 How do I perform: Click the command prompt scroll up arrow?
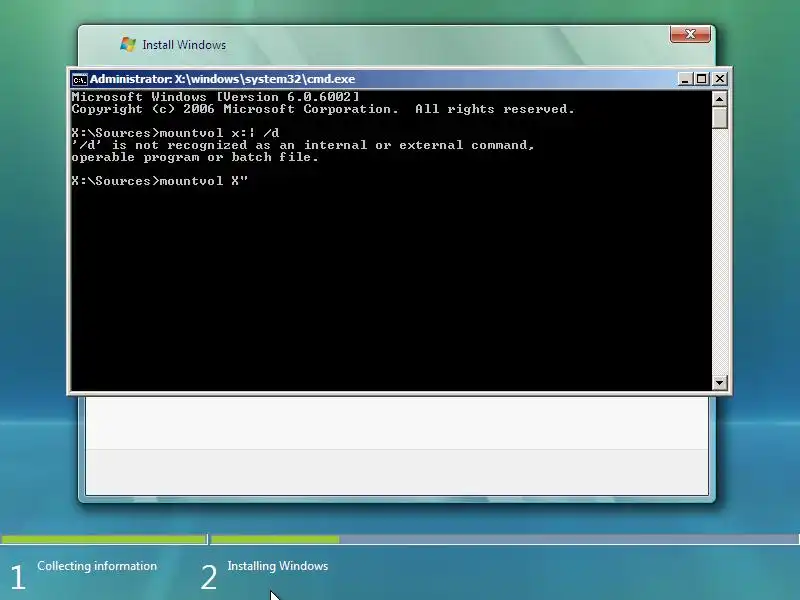pyautogui.click(x=719, y=98)
